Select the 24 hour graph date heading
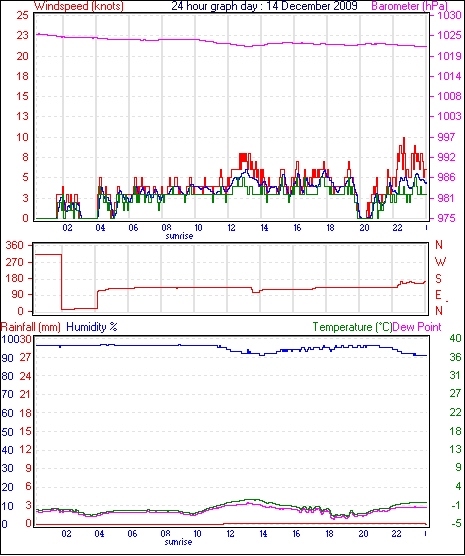The height and width of the screenshot is (556, 465). click(x=264, y=6)
